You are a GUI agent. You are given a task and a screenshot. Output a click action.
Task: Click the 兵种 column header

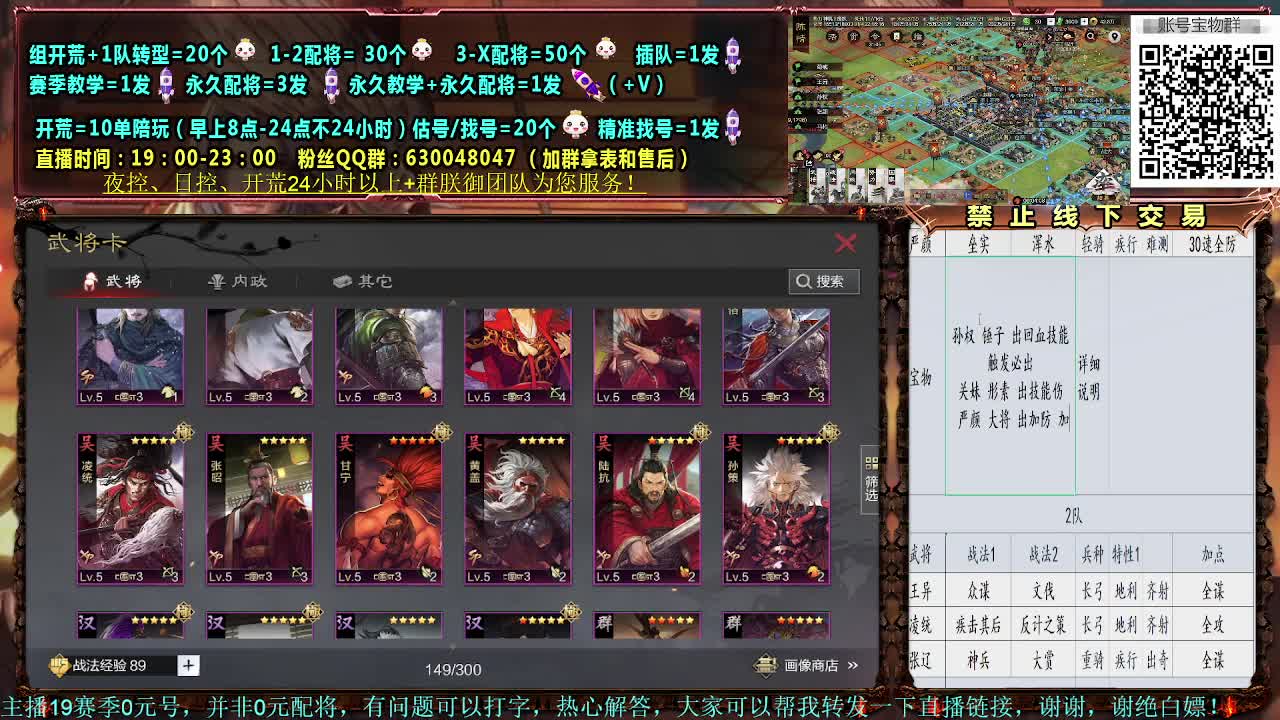[x=1091, y=554]
